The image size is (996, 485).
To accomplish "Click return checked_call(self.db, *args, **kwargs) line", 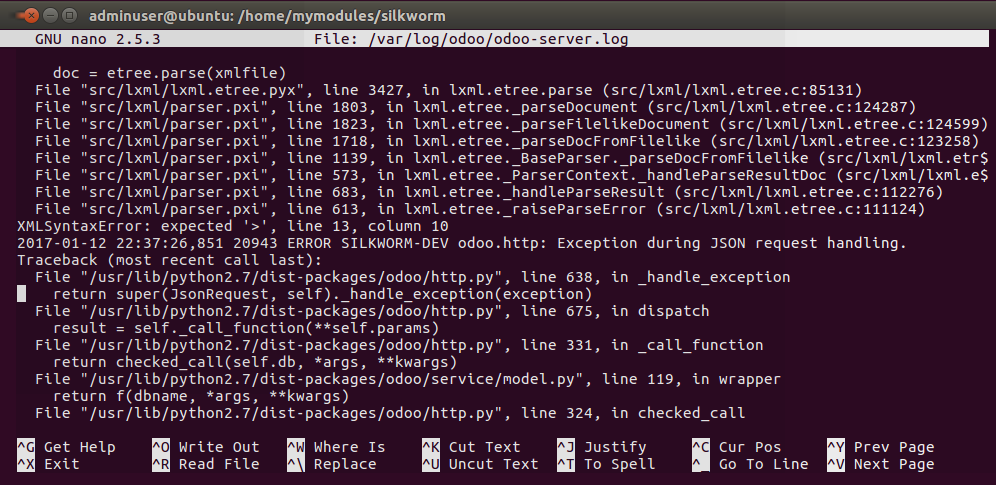I will [x=255, y=362].
